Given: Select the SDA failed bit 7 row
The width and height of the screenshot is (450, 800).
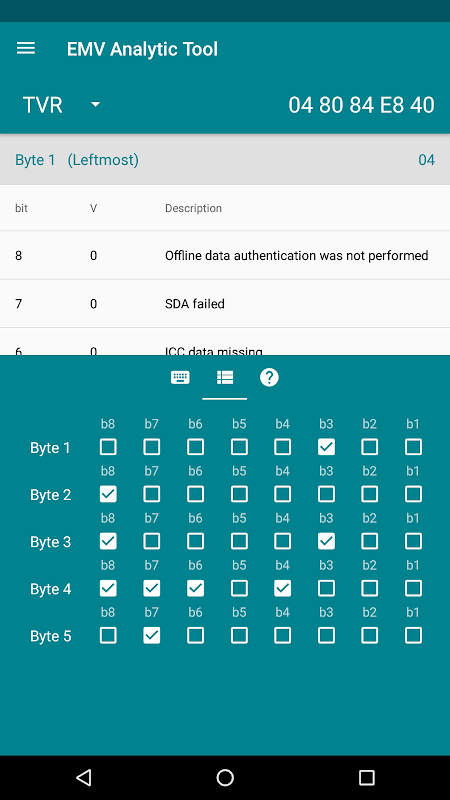Looking at the screenshot, I should tap(225, 304).
